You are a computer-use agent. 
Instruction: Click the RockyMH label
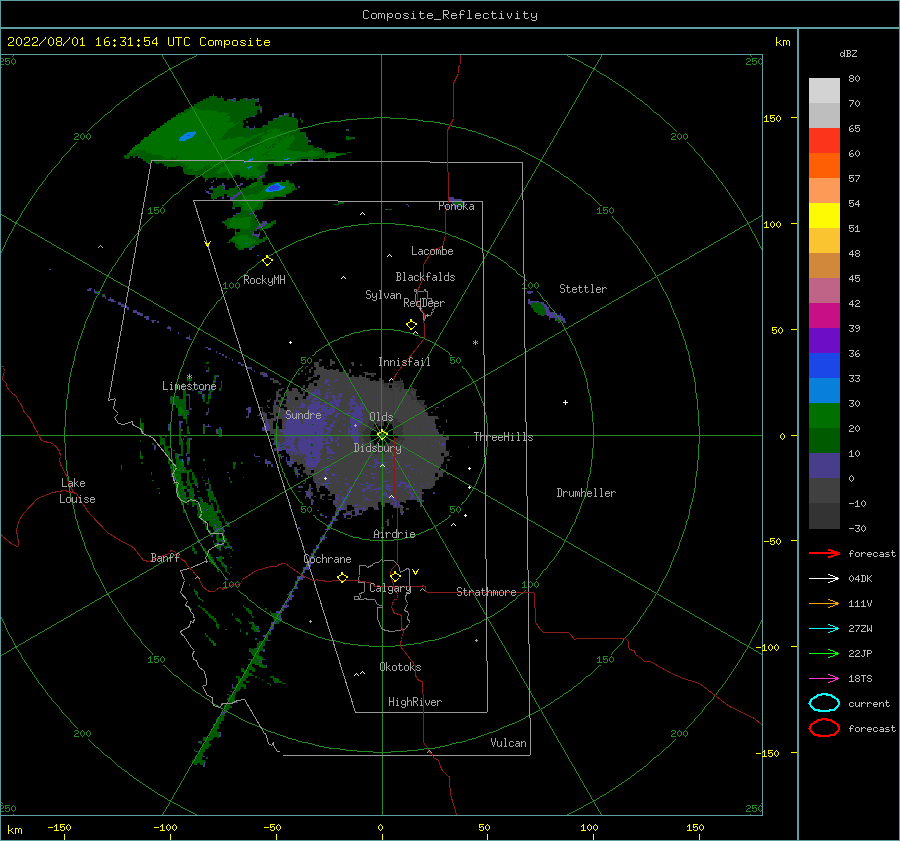pyautogui.click(x=265, y=280)
